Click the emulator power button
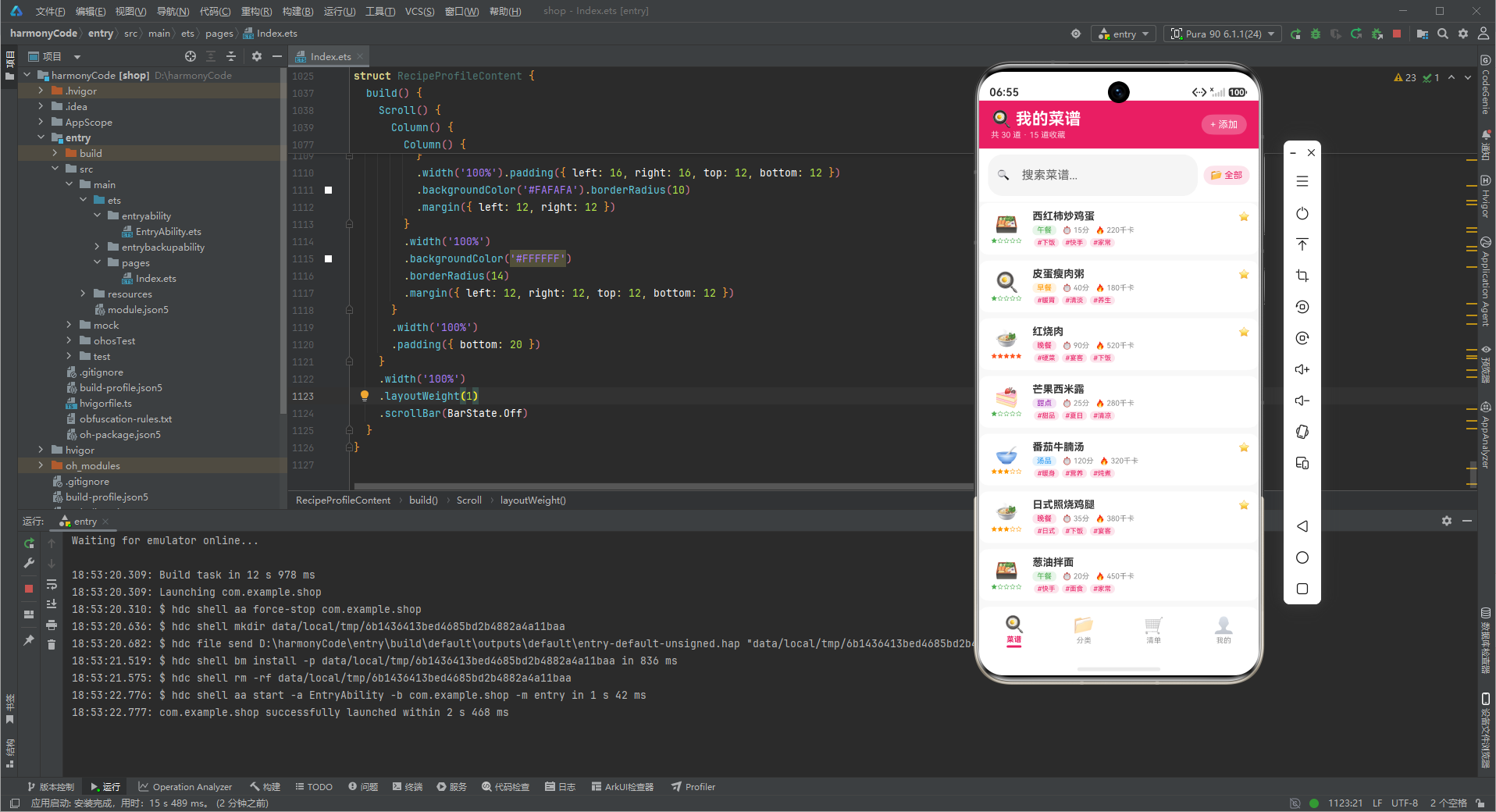 coord(1302,213)
